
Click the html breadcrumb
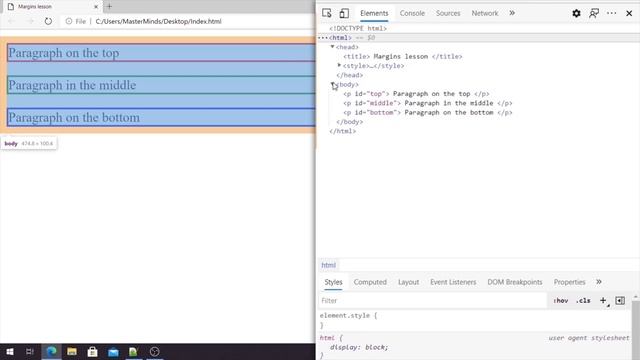tap(328, 265)
